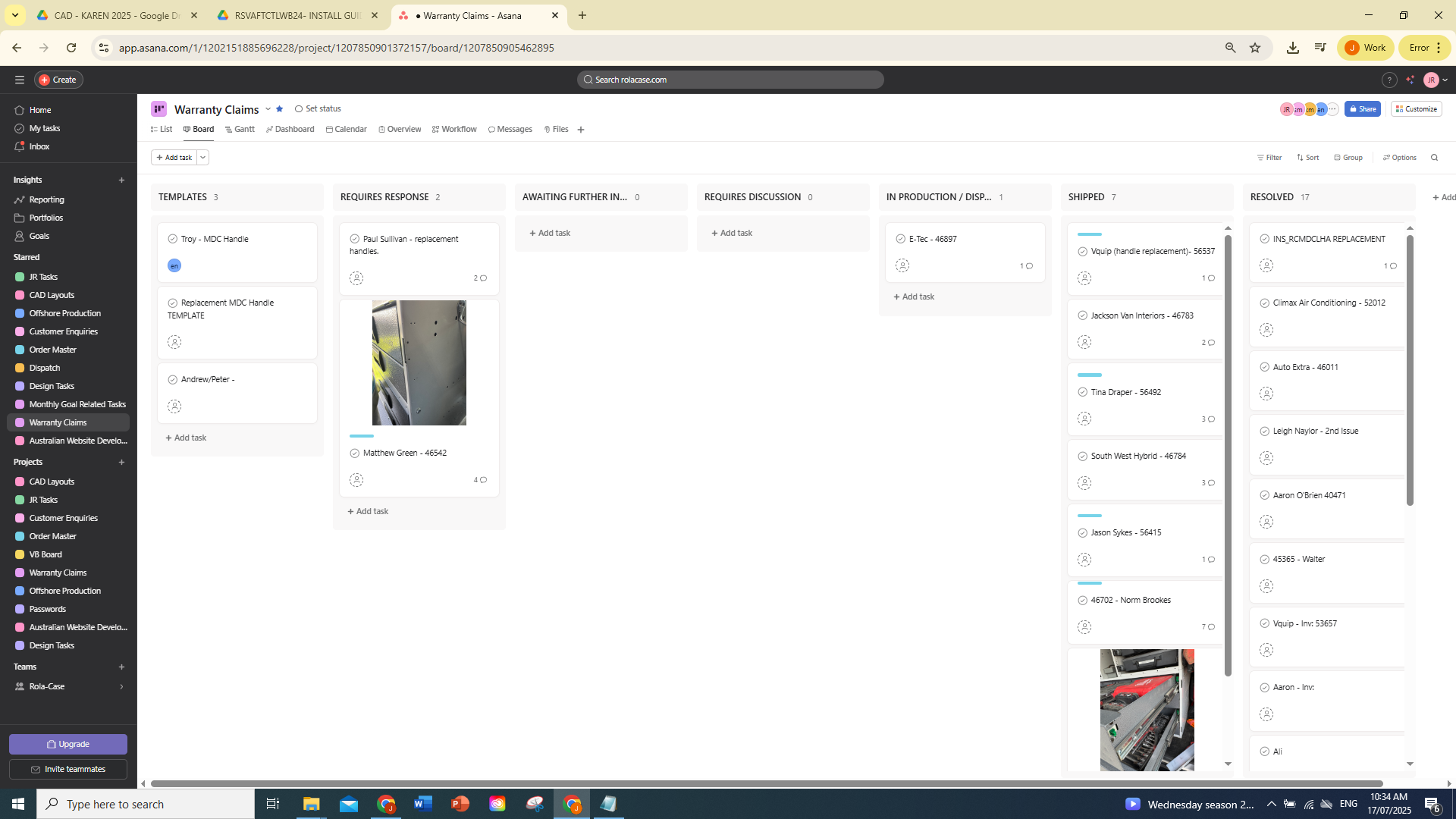The image size is (1456, 819).
Task: Click the Upgrade button in sidebar
Action: [68, 744]
